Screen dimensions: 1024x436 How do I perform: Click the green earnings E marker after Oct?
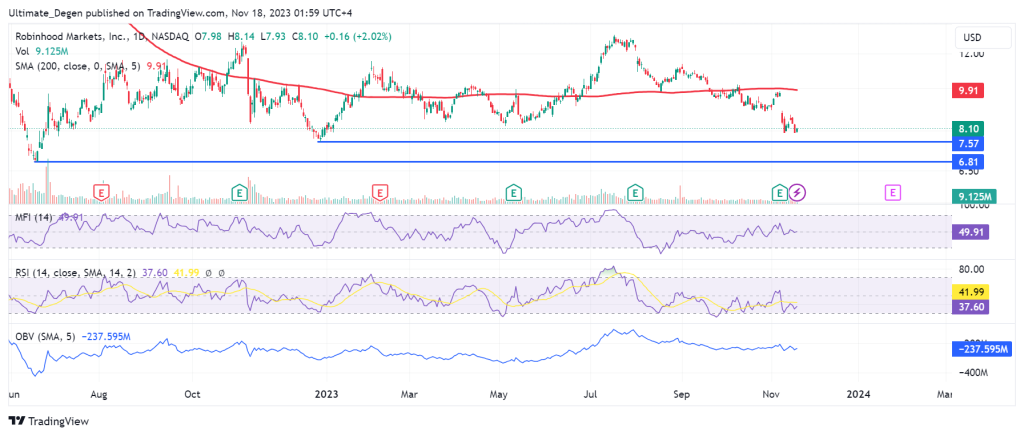pos(240,193)
